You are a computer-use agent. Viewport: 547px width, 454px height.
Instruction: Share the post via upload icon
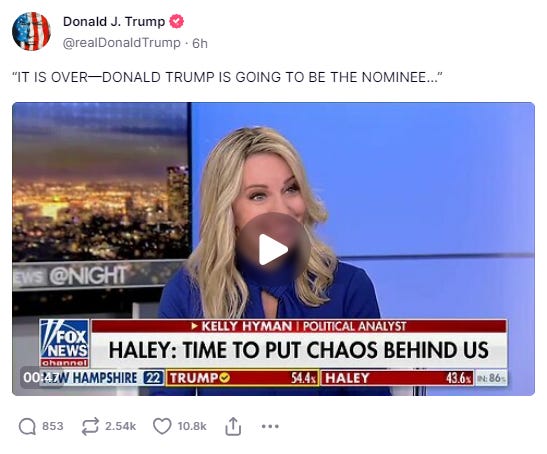click(x=233, y=426)
